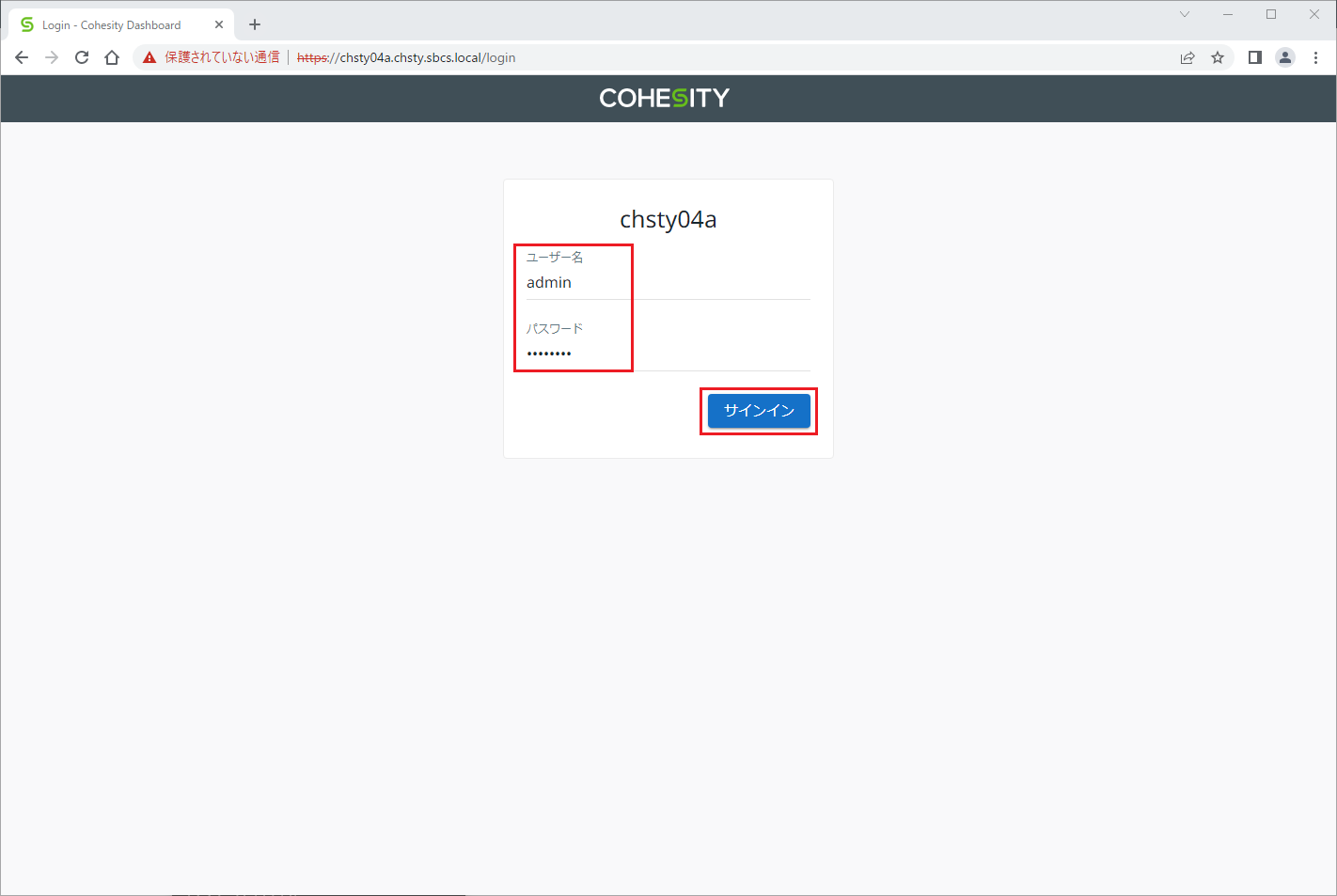This screenshot has width=1337, height=896.
Task: Minimize the browser window
Action: coord(1228,14)
